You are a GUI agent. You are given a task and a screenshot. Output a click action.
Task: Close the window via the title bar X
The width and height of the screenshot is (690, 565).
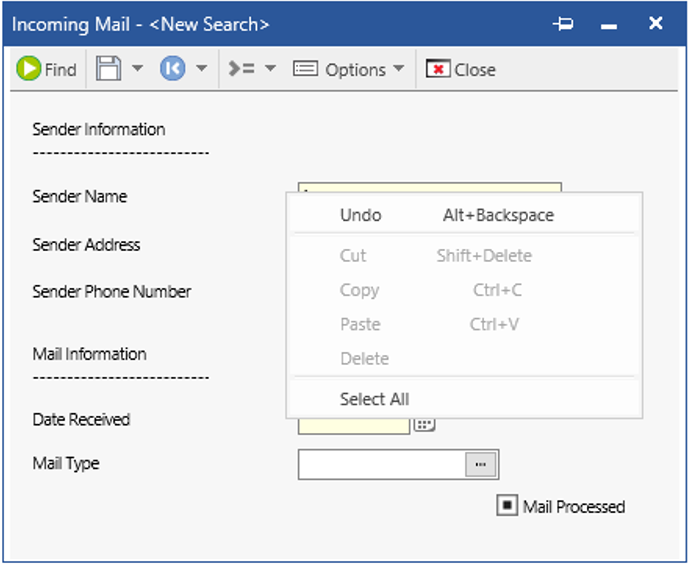[x=656, y=23]
